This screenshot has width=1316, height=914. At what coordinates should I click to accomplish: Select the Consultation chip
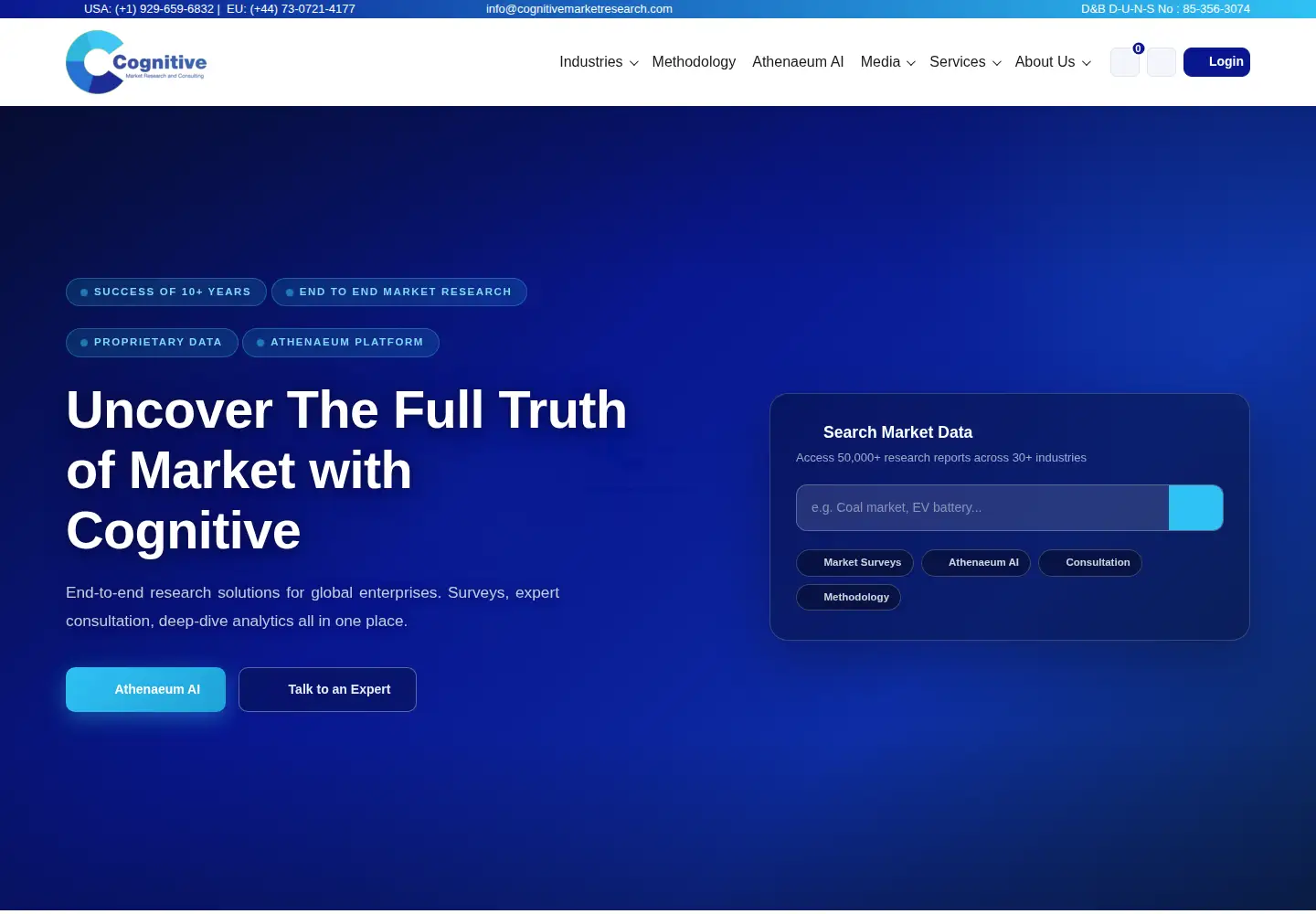click(1090, 563)
